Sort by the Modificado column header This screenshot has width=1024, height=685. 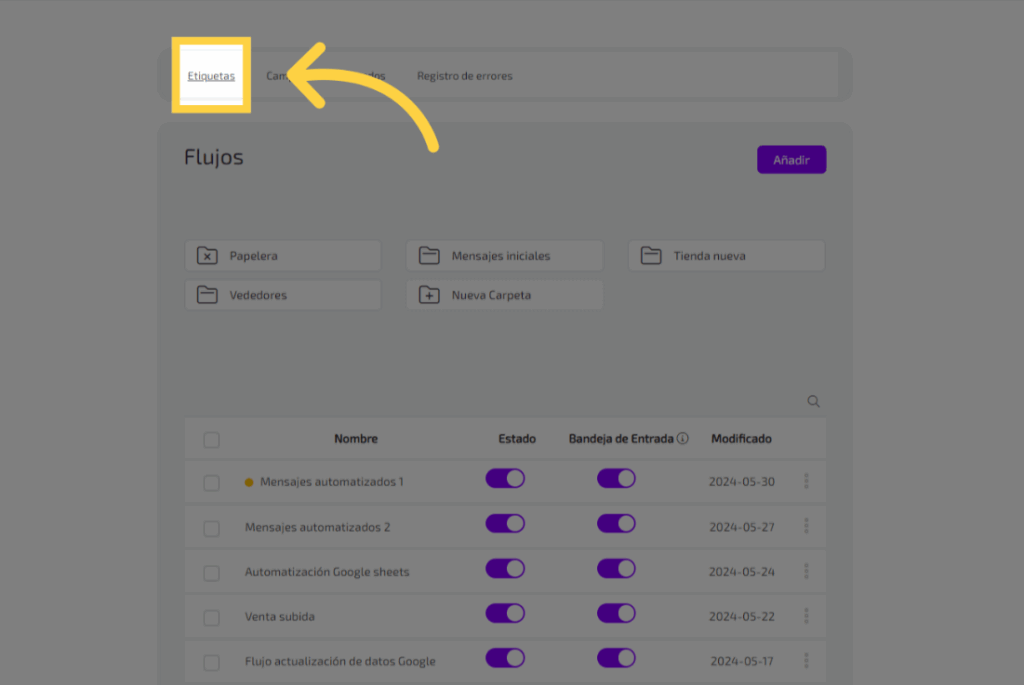[x=741, y=439]
